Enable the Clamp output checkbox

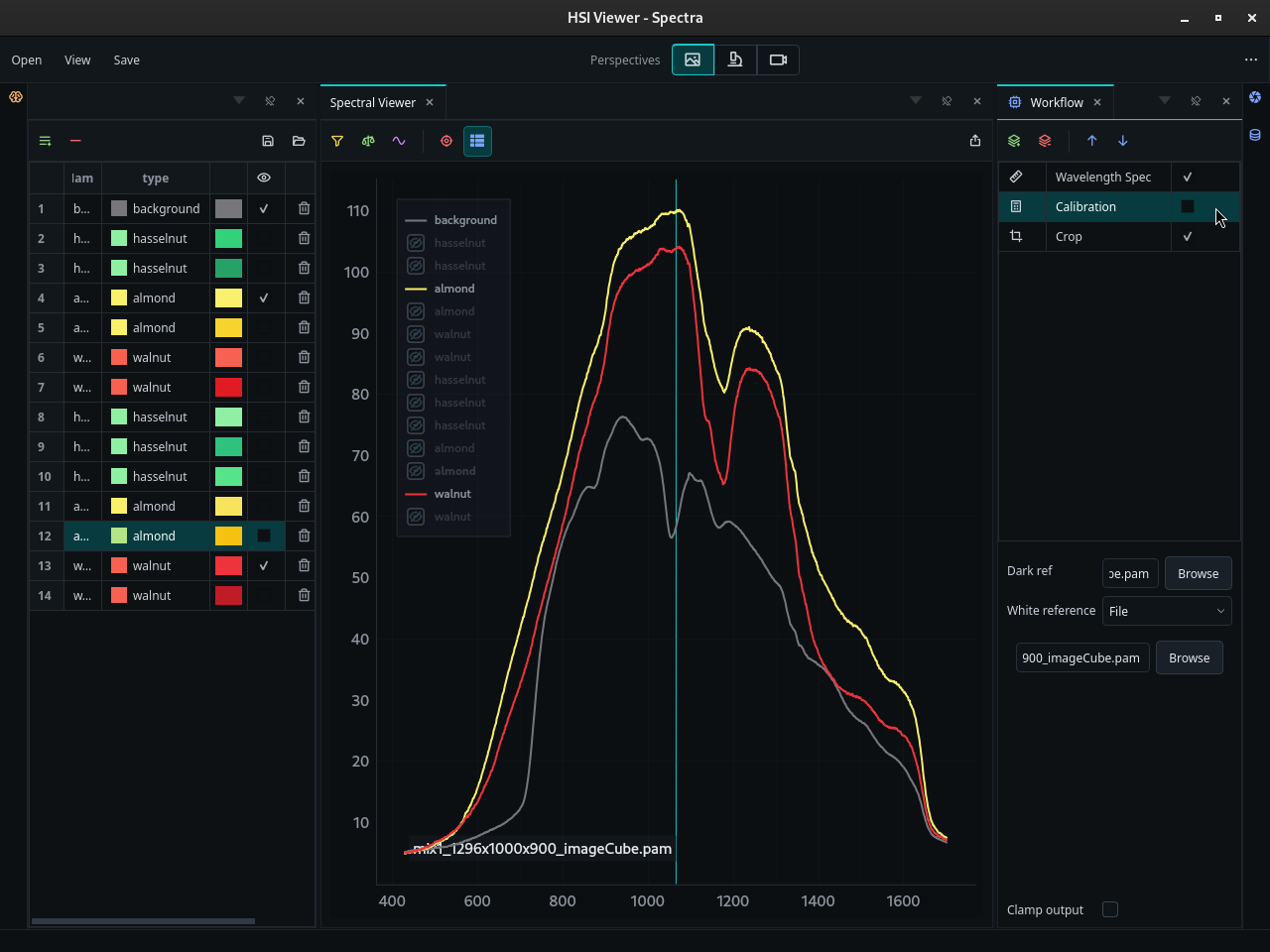1110,909
